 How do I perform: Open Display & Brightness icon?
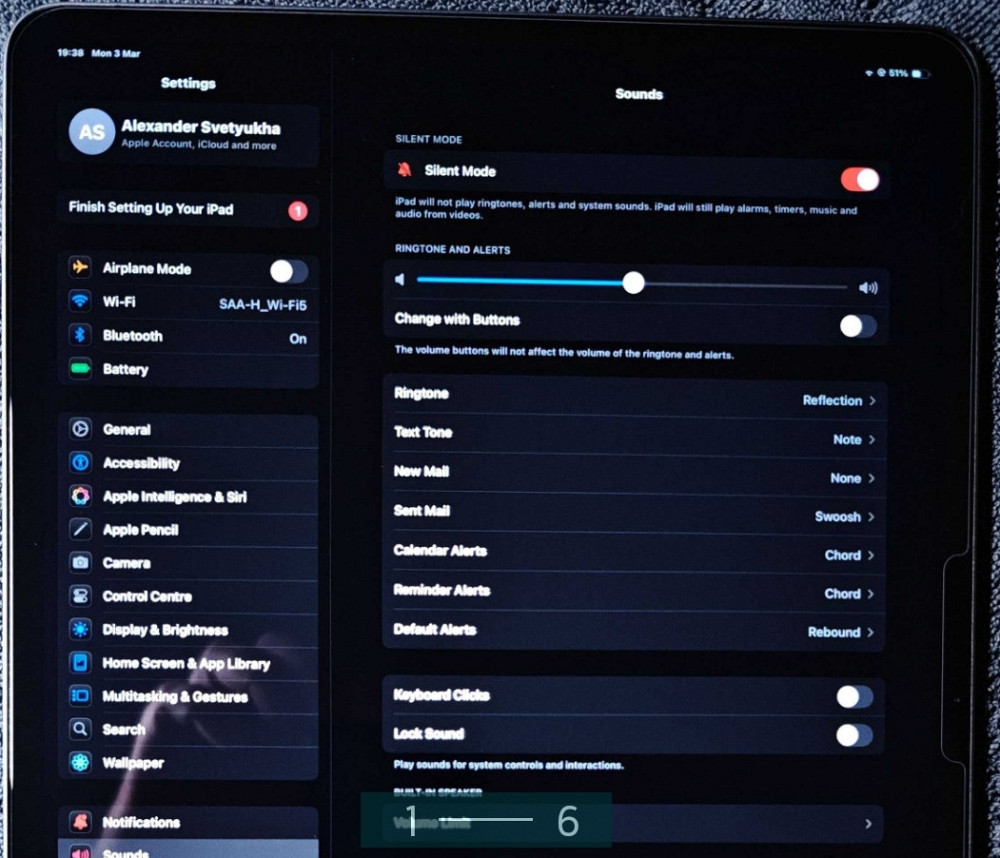(x=80, y=630)
